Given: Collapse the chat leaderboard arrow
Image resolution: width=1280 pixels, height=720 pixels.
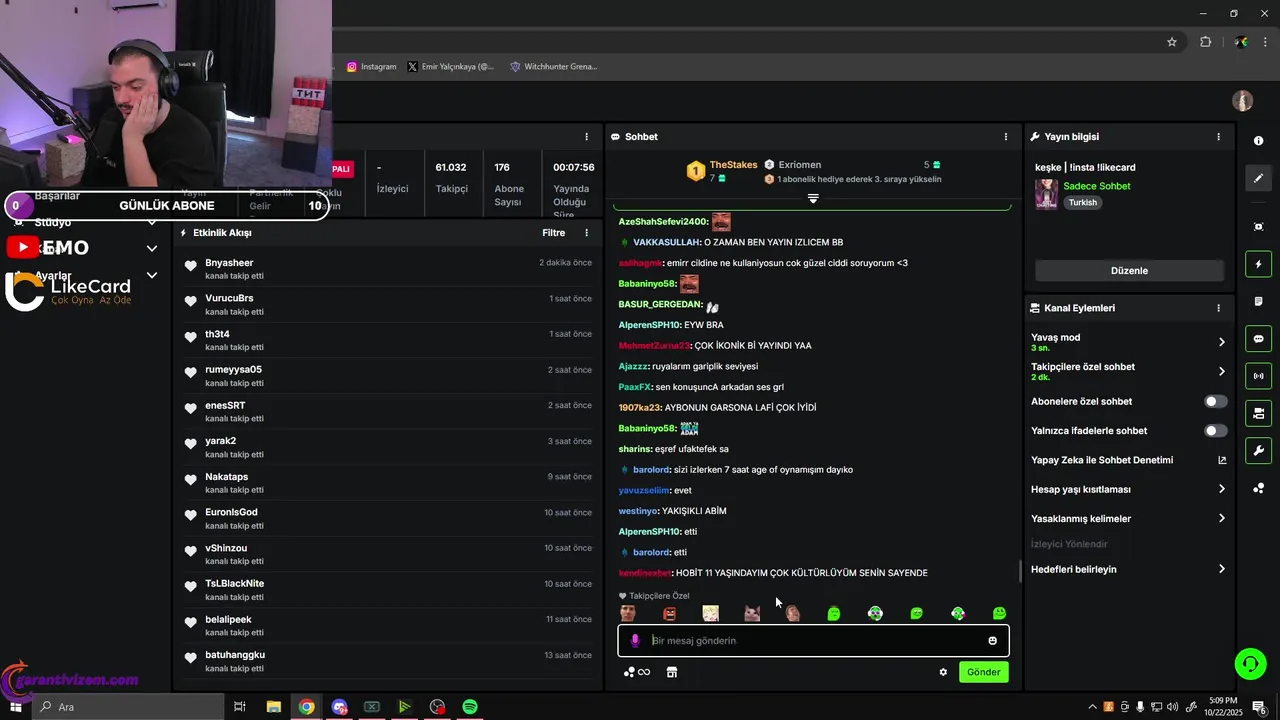Looking at the screenshot, I should click(x=813, y=199).
